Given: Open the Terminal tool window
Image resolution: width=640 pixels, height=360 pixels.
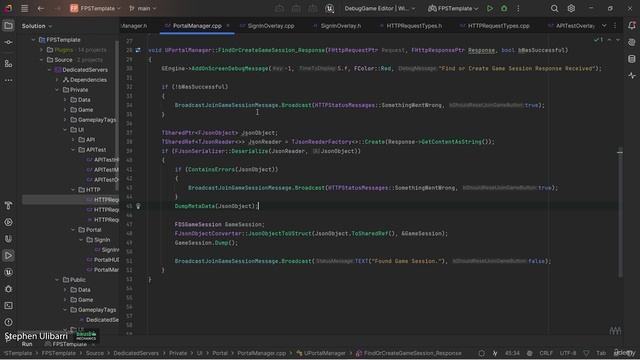Looking at the screenshot, I should pos(8,306).
